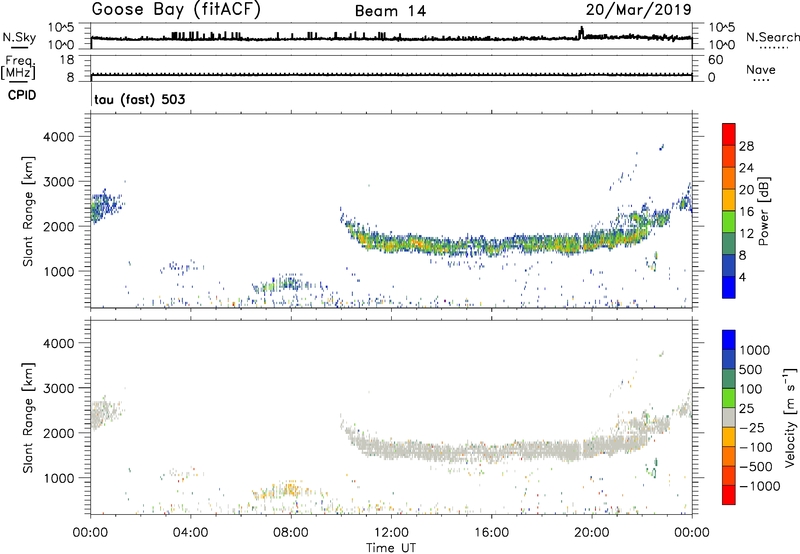
Task: Click the '1000' Velocity colorbar tick label
Action: 754,350
